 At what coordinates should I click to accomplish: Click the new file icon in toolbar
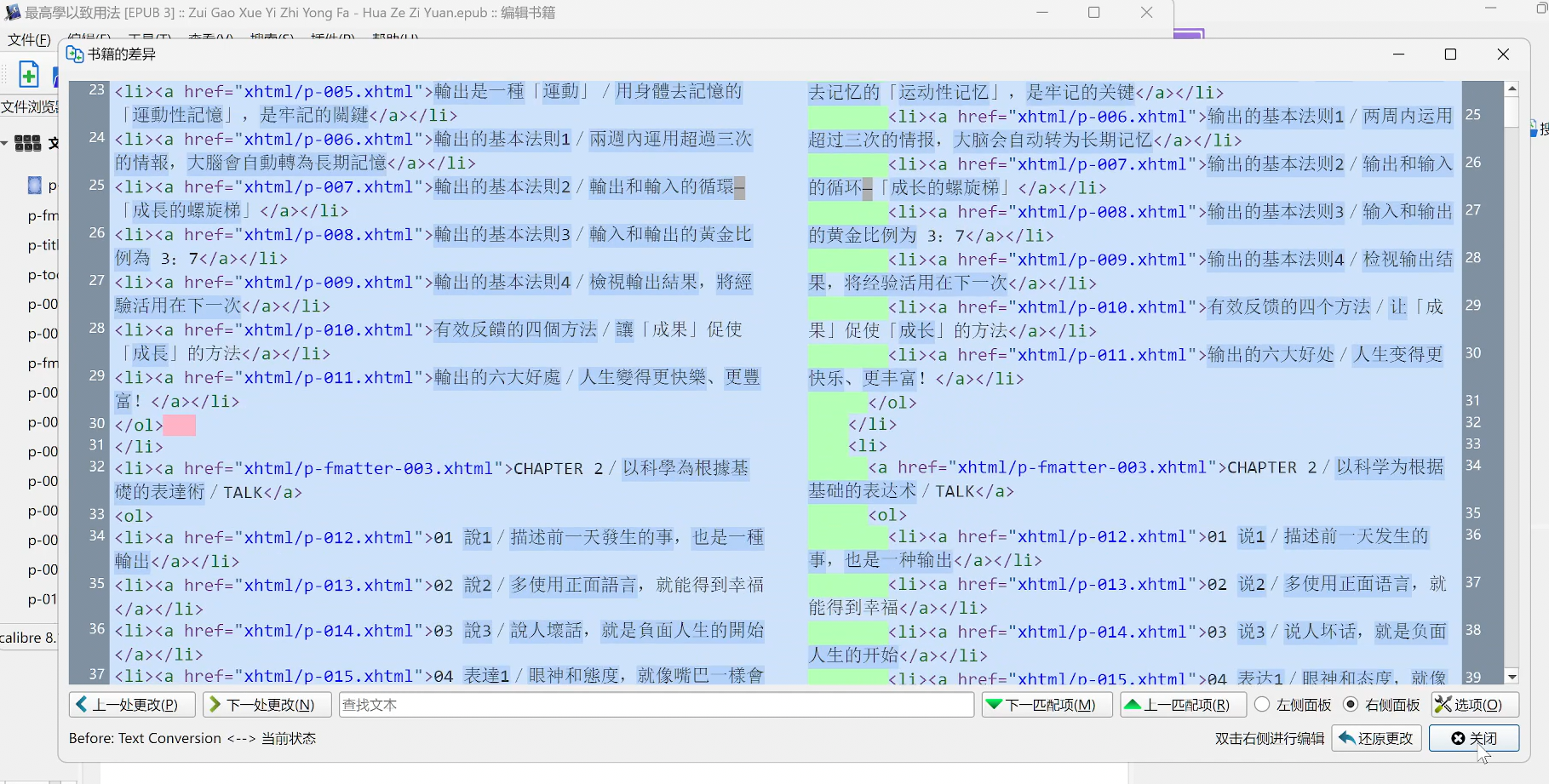[29, 75]
